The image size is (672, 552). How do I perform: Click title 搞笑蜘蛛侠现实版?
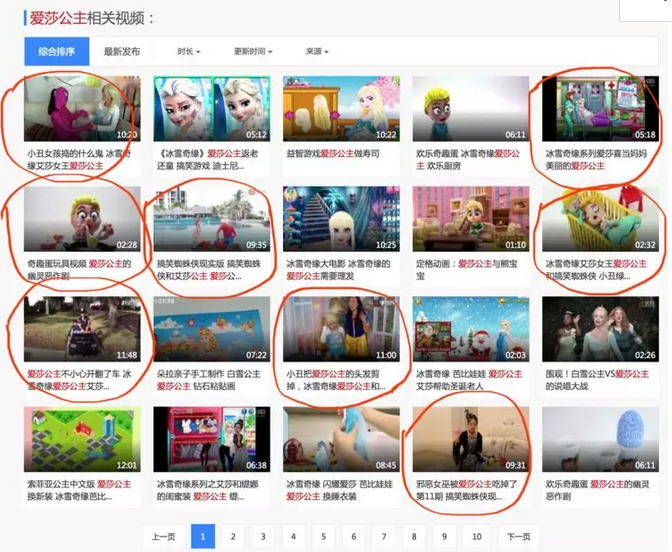(209, 270)
